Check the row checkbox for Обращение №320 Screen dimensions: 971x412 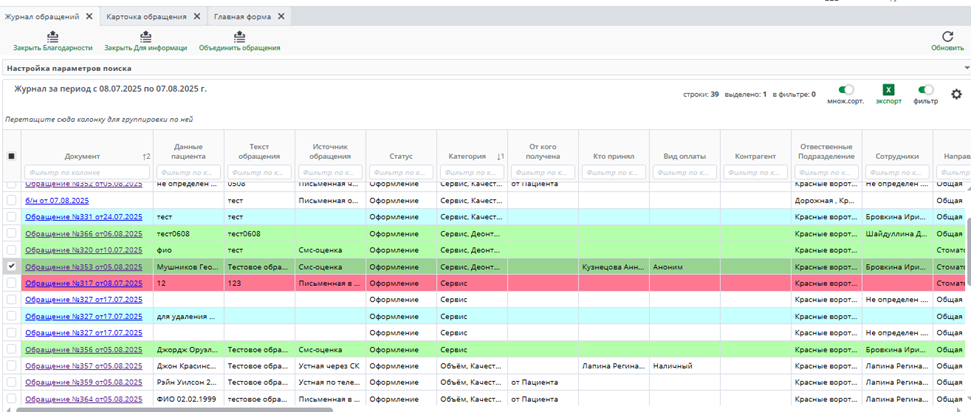11,250
